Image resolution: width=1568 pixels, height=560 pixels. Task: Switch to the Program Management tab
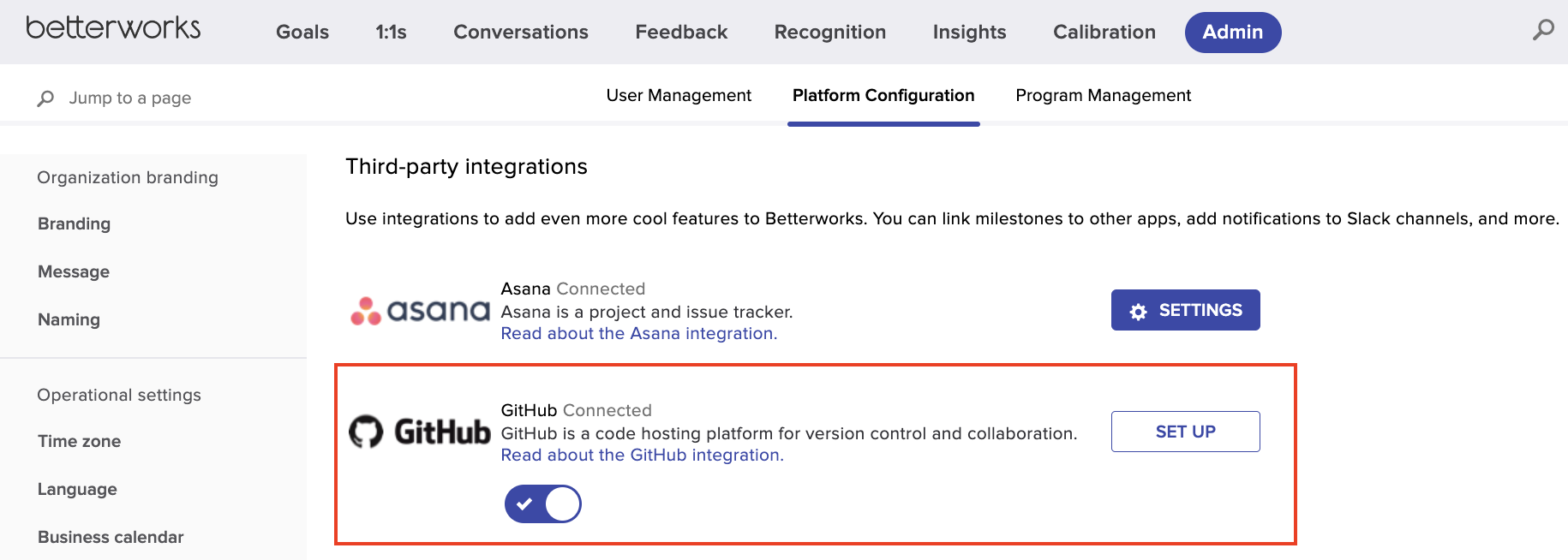click(x=1104, y=95)
